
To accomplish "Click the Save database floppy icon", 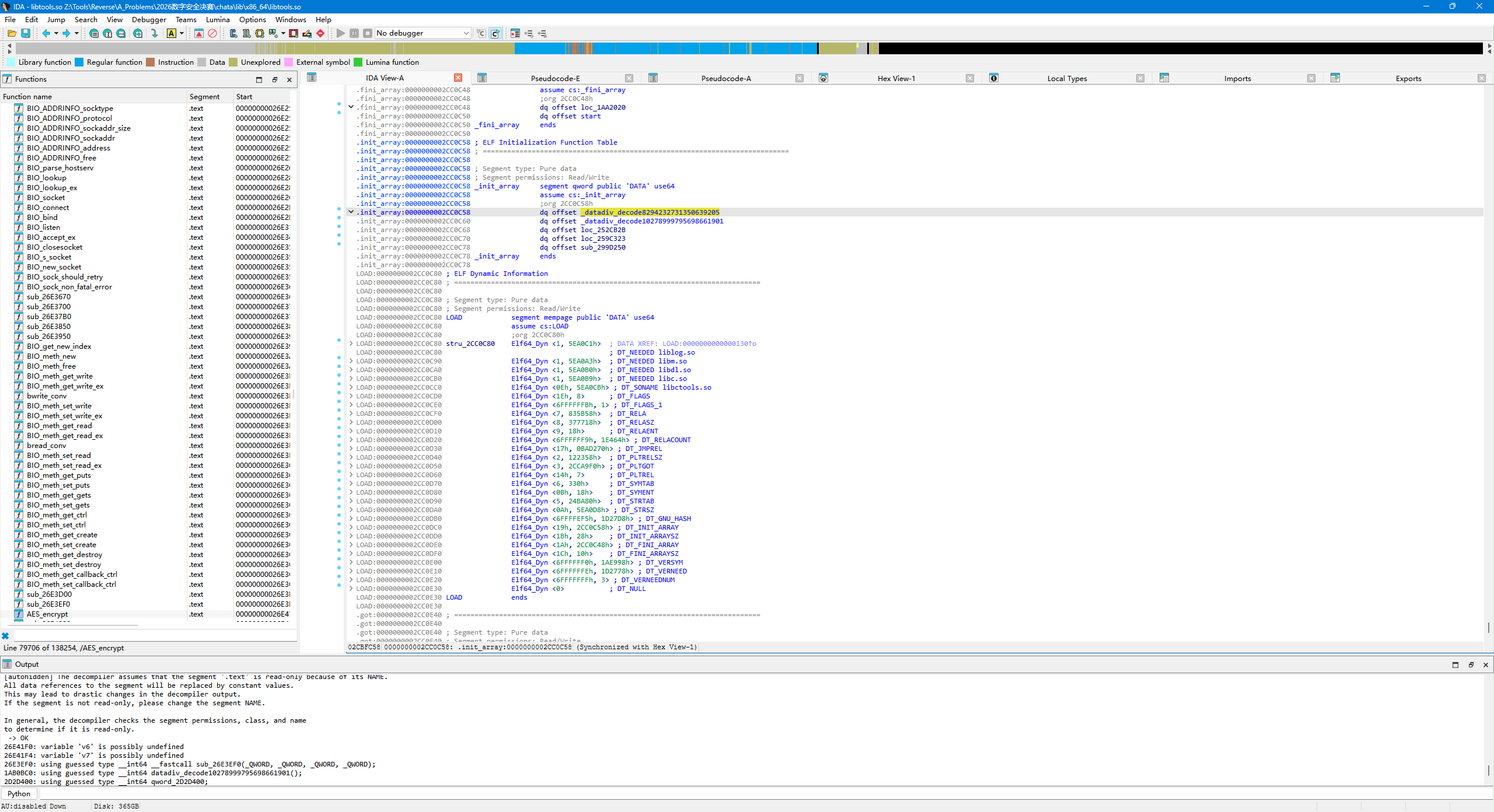I will pyautogui.click(x=26, y=33).
